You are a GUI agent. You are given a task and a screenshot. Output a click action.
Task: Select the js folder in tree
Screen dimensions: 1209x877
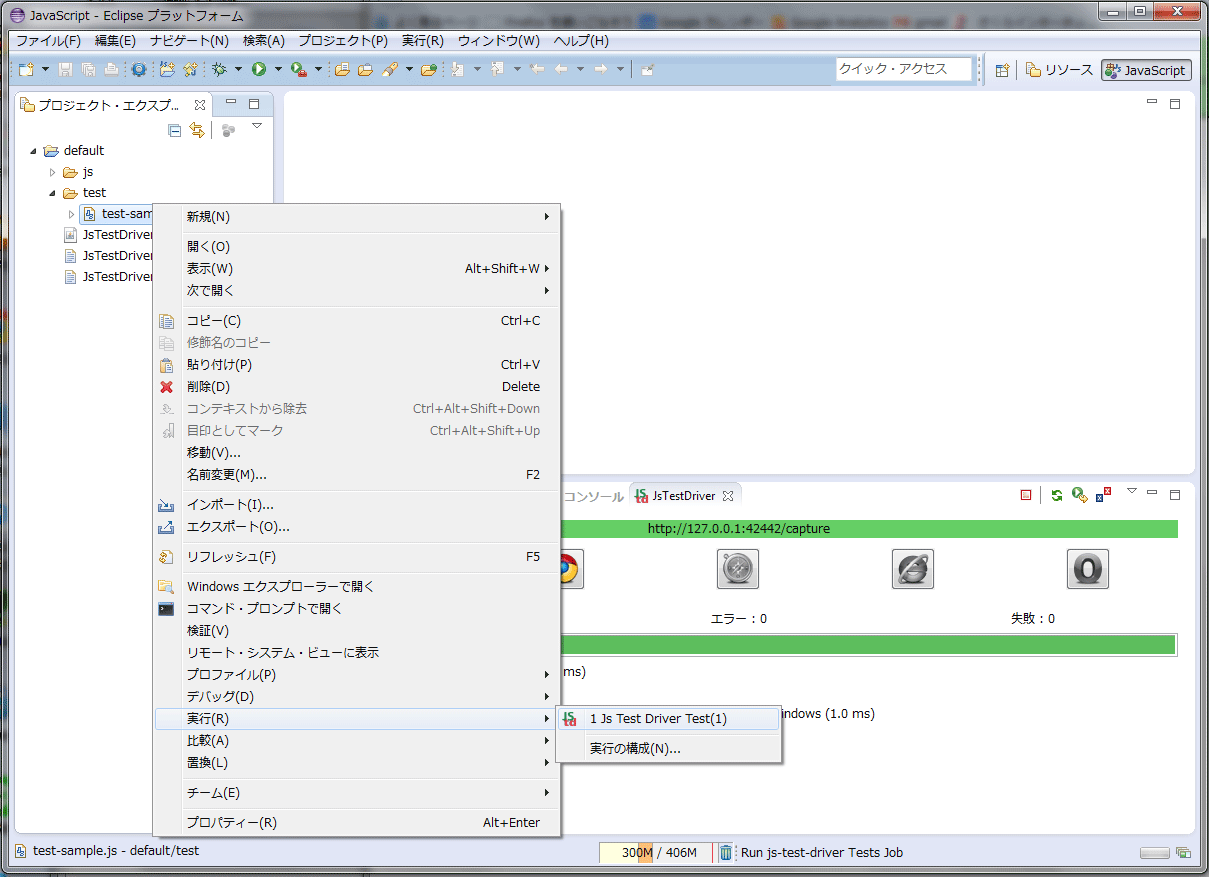(x=78, y=172)
